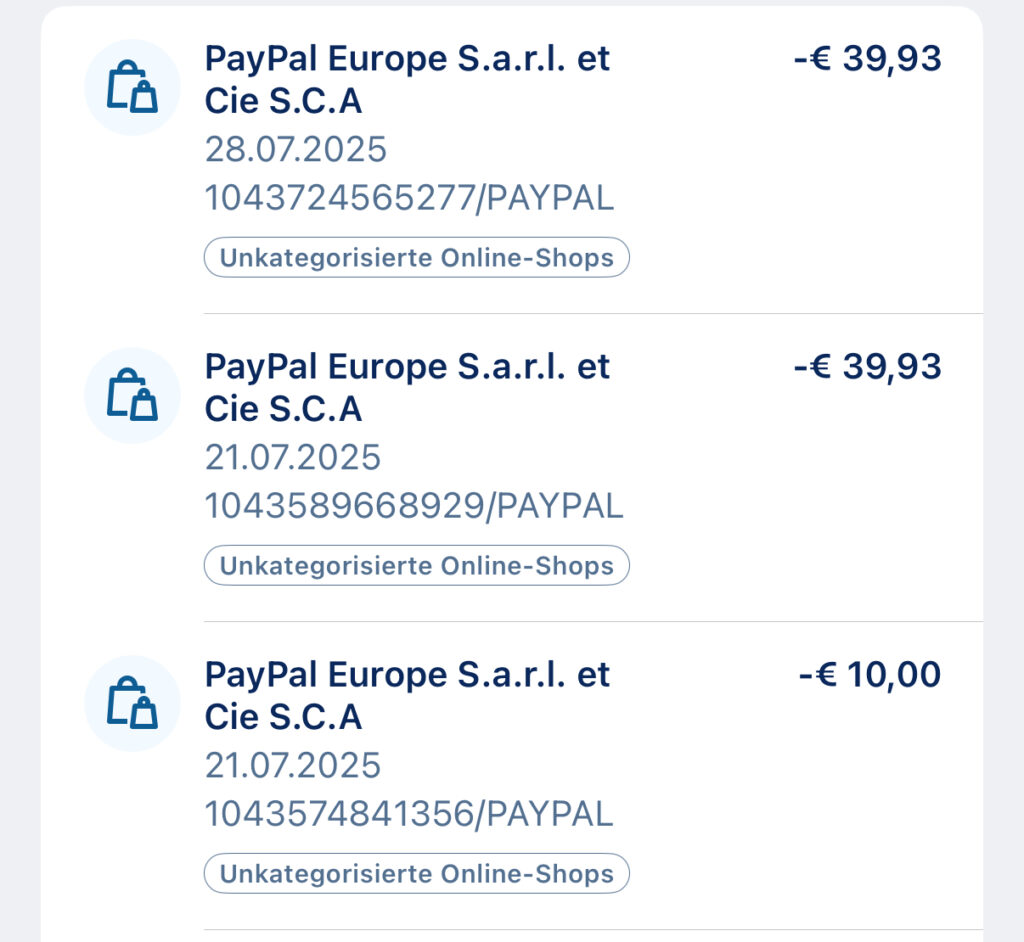Click shopping bag icon beside reference 1043589668929
The height and width of the screenshot is (942, 1024).
click(x=132, y=395)
